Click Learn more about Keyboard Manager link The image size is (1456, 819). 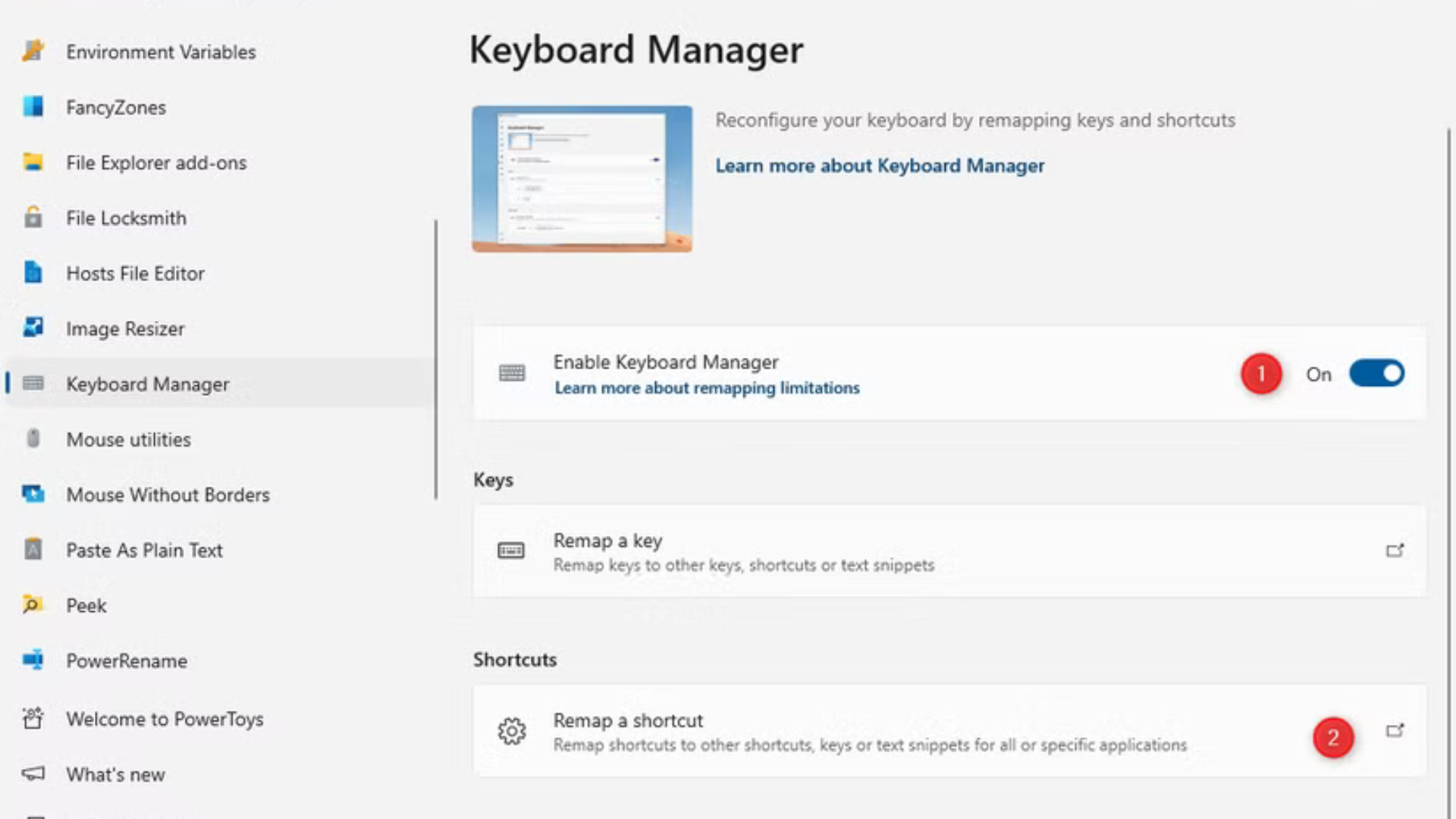point(880,165)
